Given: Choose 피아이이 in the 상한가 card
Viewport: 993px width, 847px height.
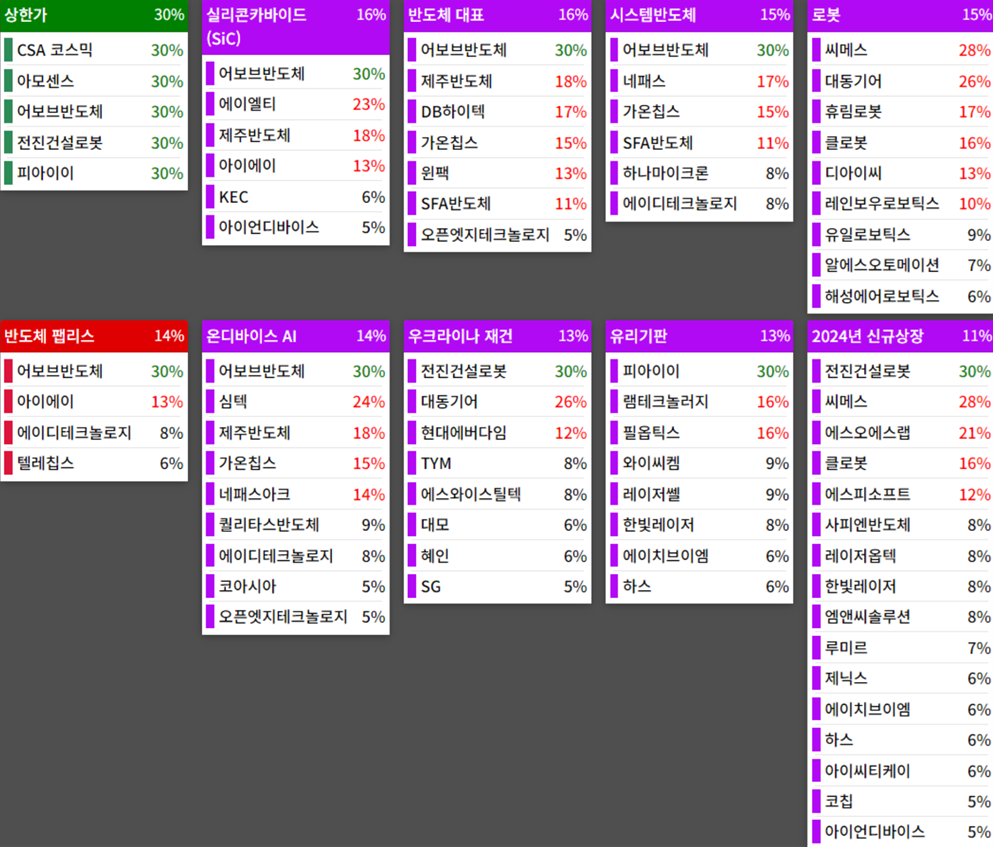Looking at the screenshot, I should 94,173.
